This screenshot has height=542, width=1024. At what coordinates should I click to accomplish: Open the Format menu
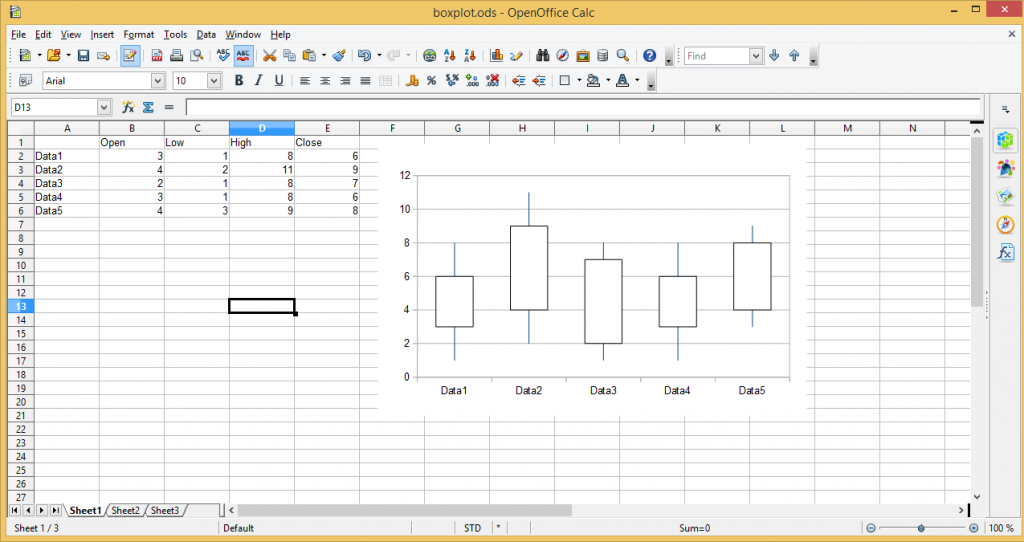(x=139, y=34)
